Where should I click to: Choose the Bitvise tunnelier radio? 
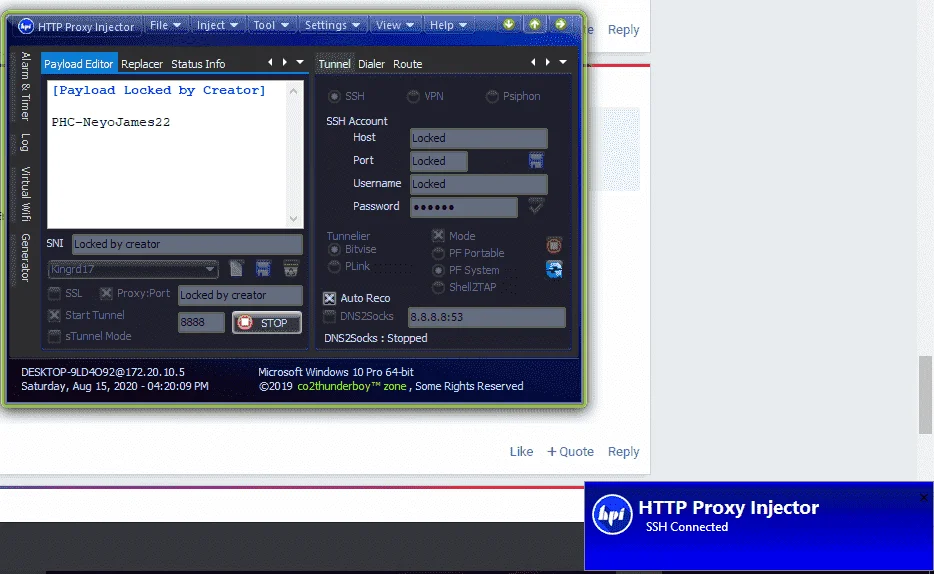coord(334,249)
